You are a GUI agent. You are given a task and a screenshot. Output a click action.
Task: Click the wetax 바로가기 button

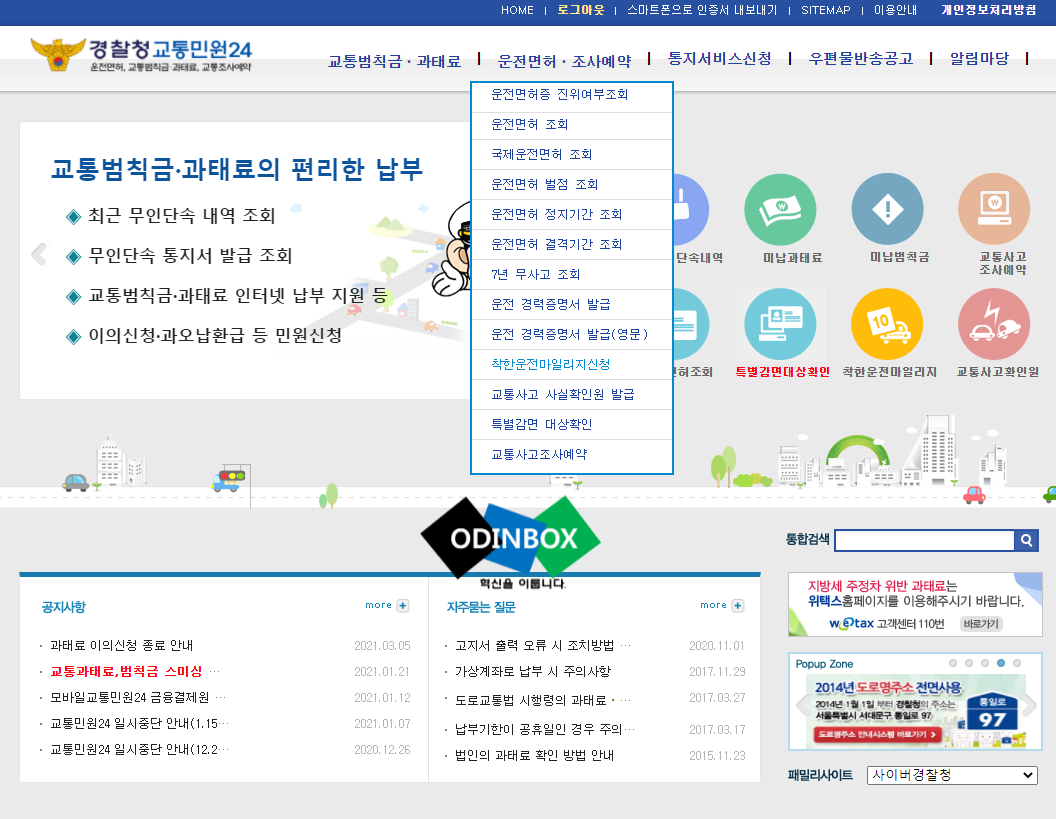pos(981,624)
